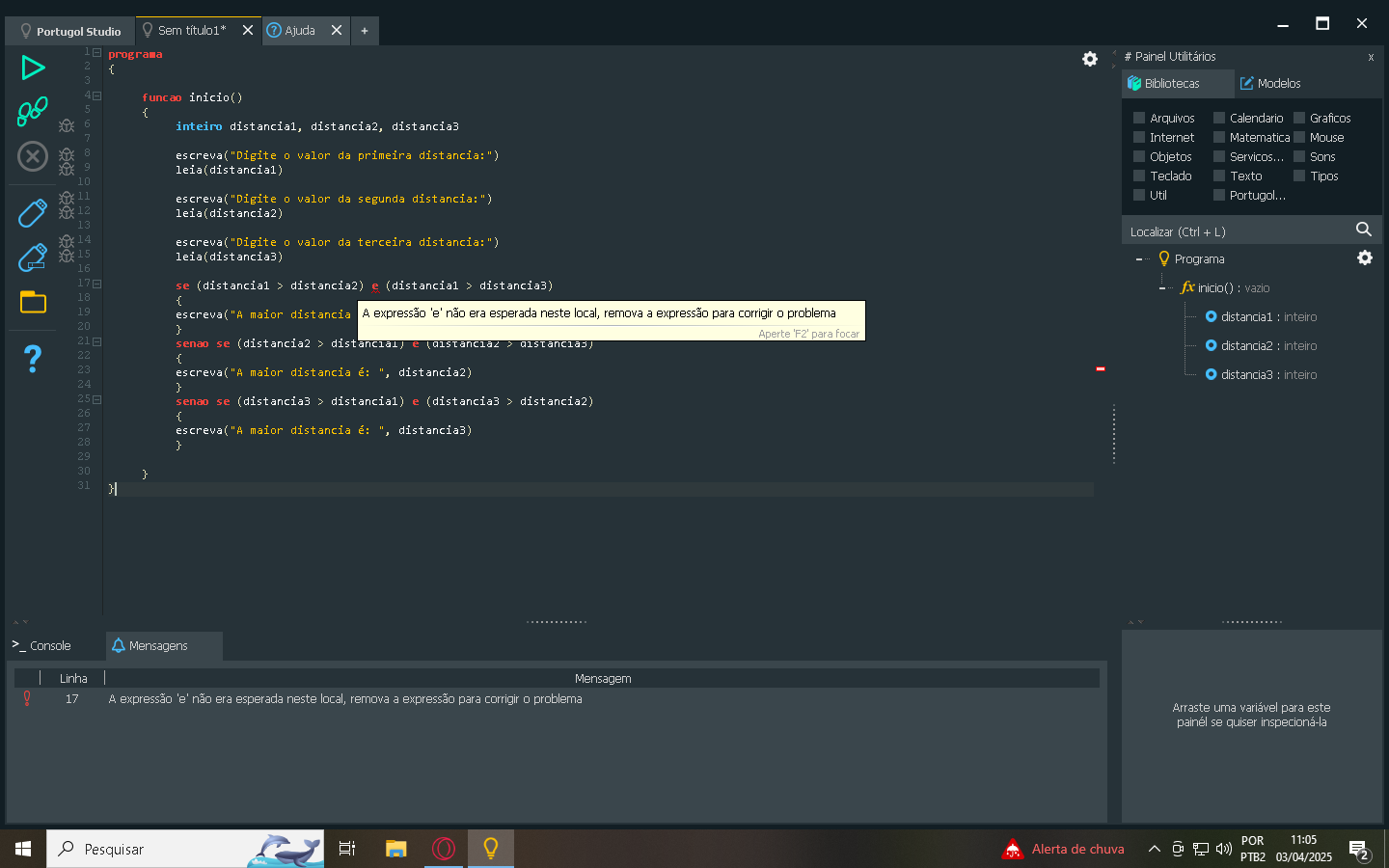Toggle the breakpoint bug icon on line 14
1389x868 pixels.
(67, 241)
